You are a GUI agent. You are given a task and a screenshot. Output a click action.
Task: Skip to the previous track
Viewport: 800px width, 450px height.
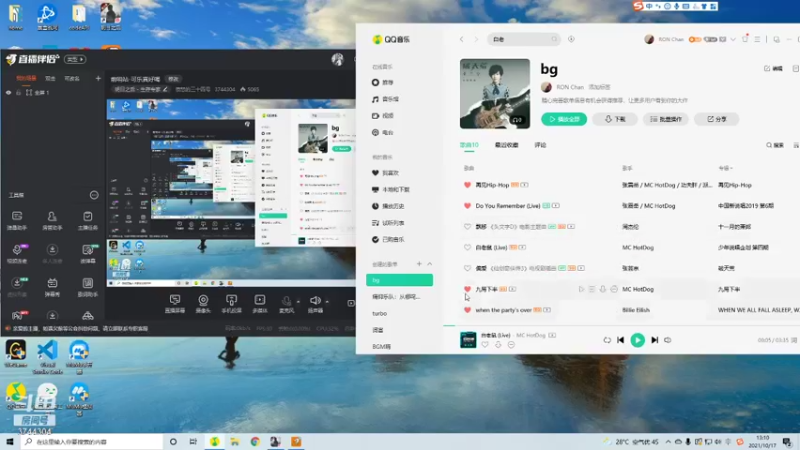pyautogui.click(x=620, y=340)
